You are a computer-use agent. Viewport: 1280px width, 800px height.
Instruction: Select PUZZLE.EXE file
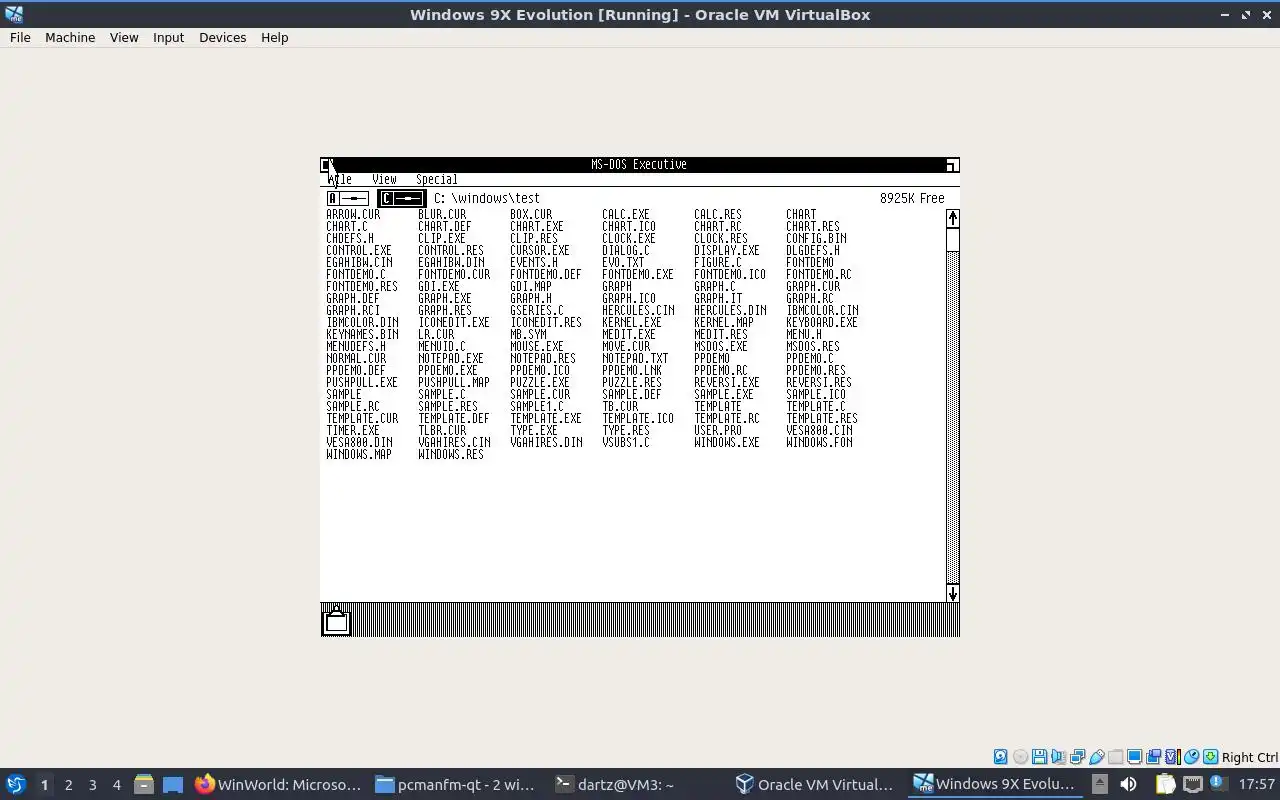(x=540, y=383)
